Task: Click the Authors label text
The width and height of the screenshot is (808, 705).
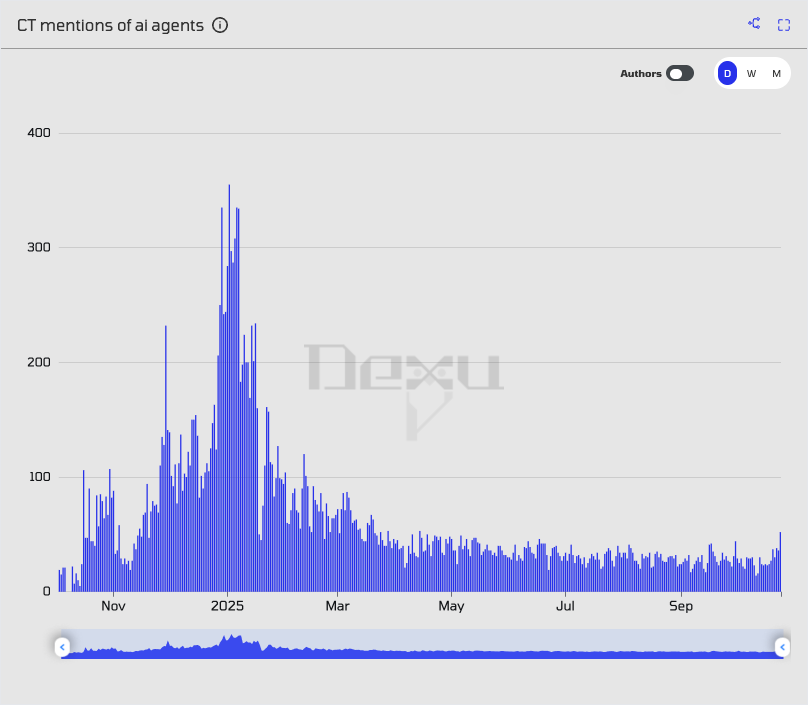Action: (640, 73)
